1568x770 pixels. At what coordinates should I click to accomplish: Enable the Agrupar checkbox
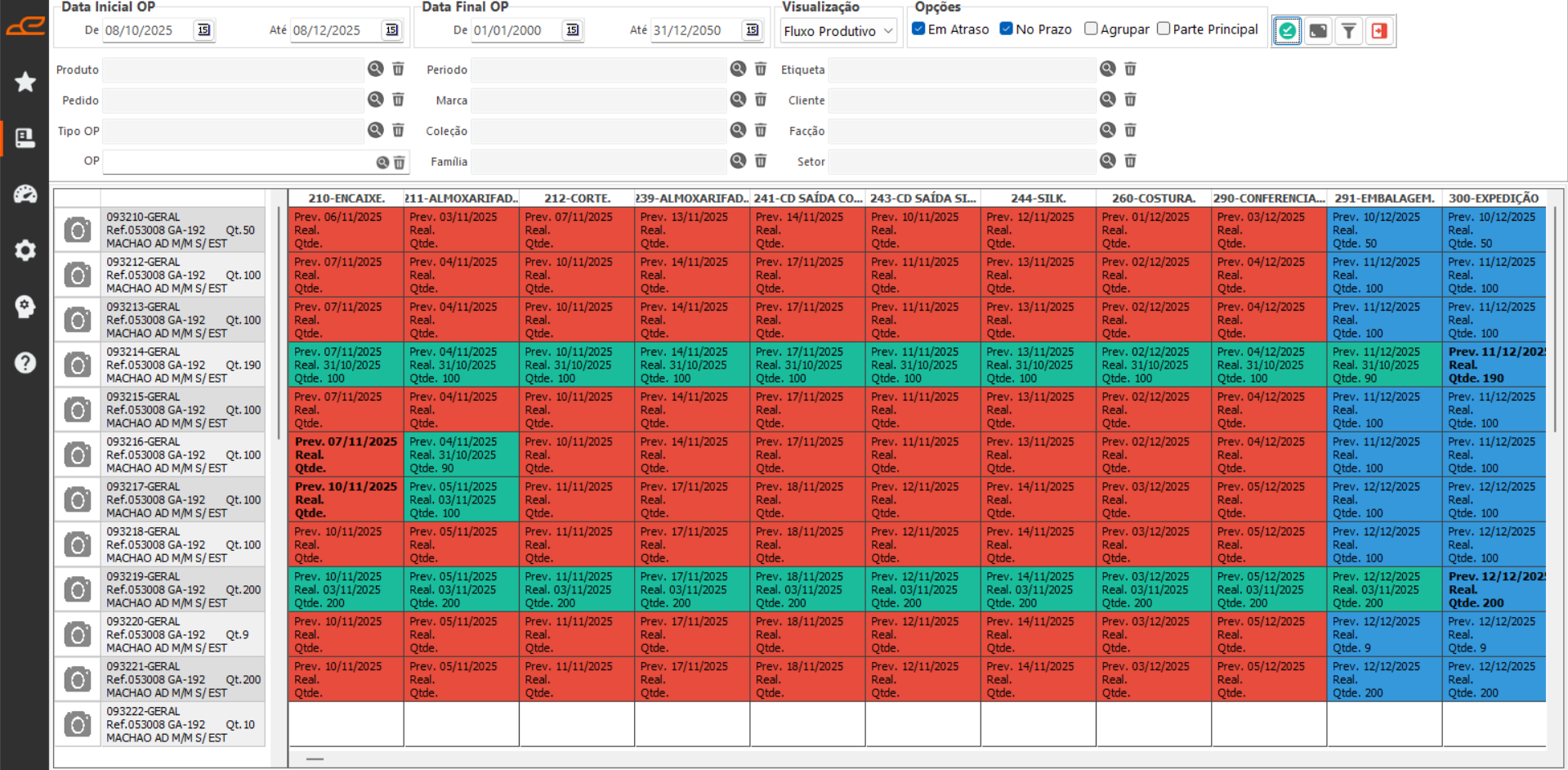pos(1091,29)
